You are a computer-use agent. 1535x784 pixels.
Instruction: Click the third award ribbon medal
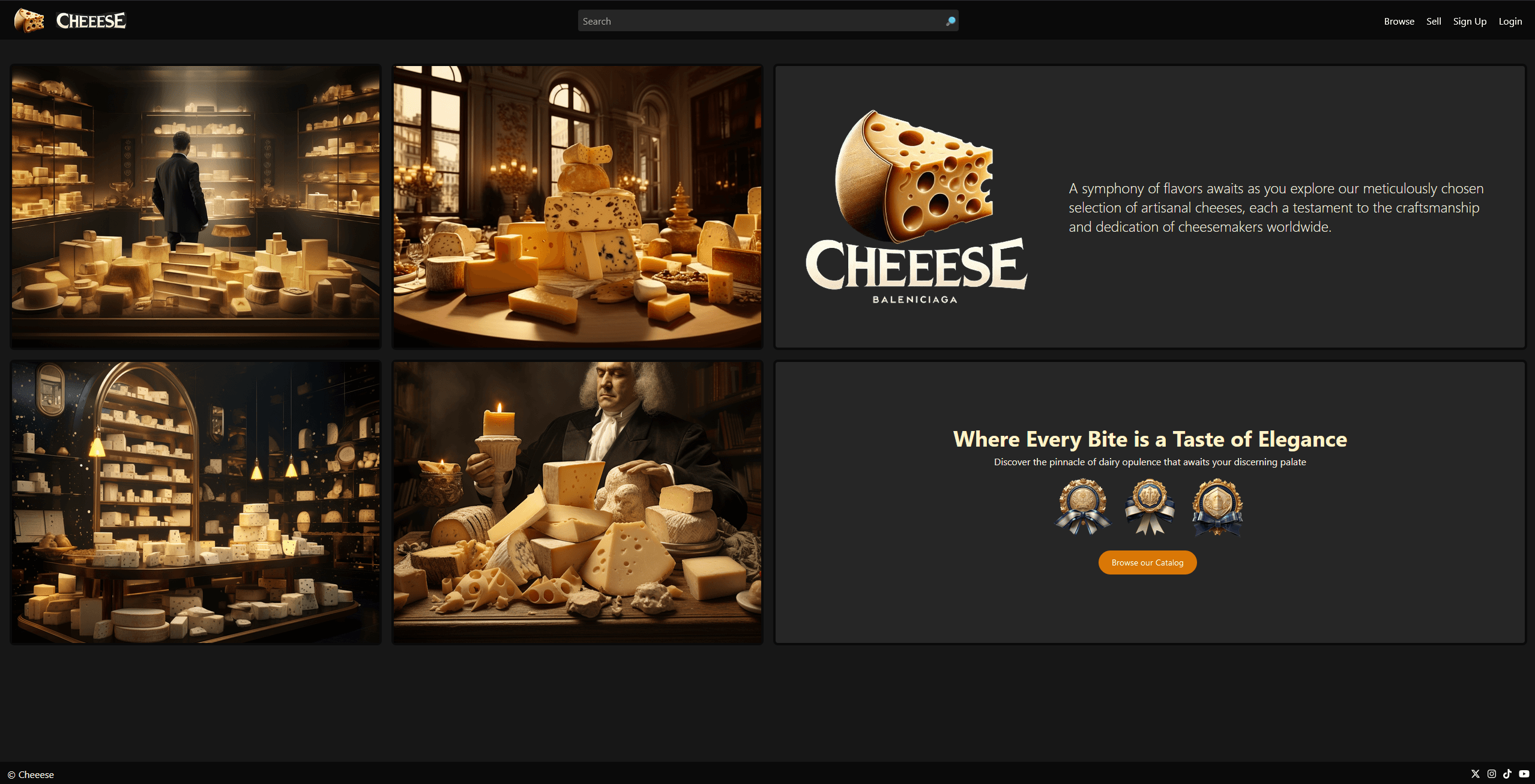(x=1217, y=507)
